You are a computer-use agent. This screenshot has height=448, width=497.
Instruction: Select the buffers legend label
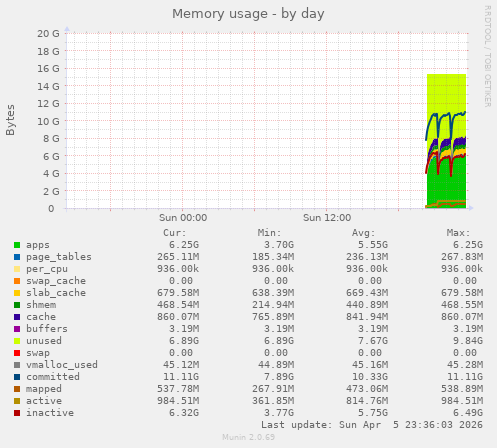click(x=47, y=329)
